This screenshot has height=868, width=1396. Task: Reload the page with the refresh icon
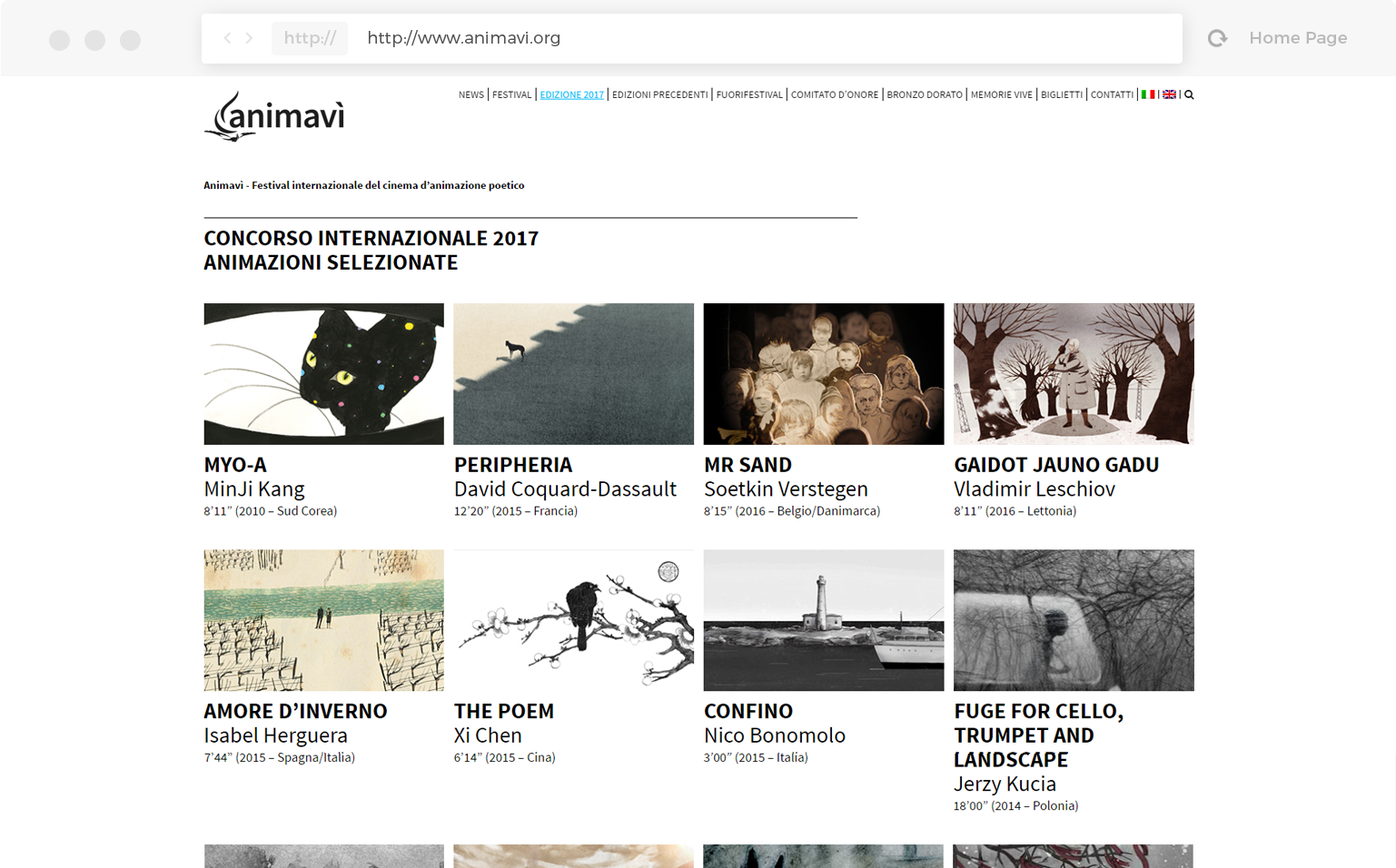(x=1217, y=38)
